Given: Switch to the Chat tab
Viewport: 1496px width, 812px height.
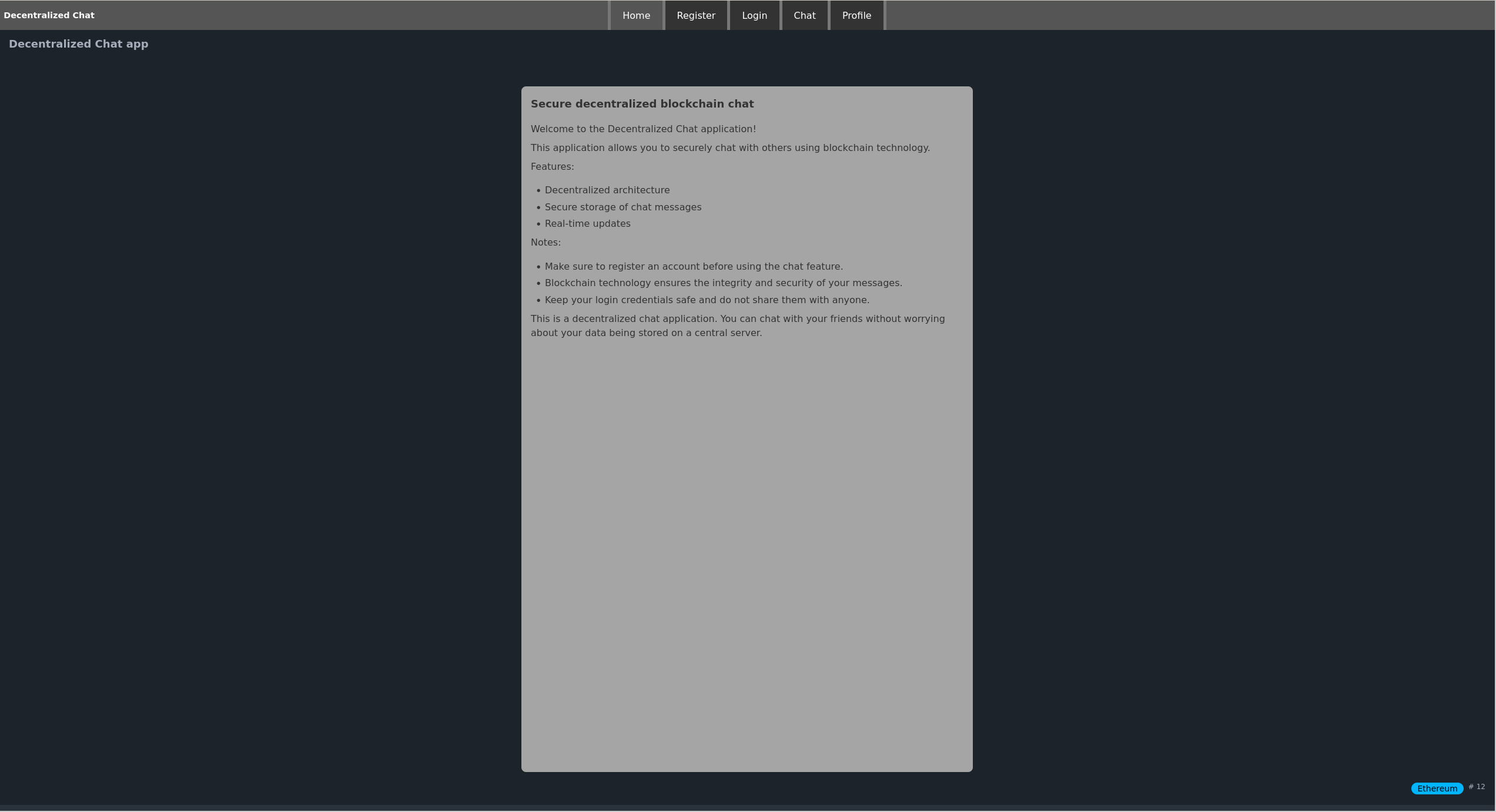Looking at the screenshot, I should 804,15.
